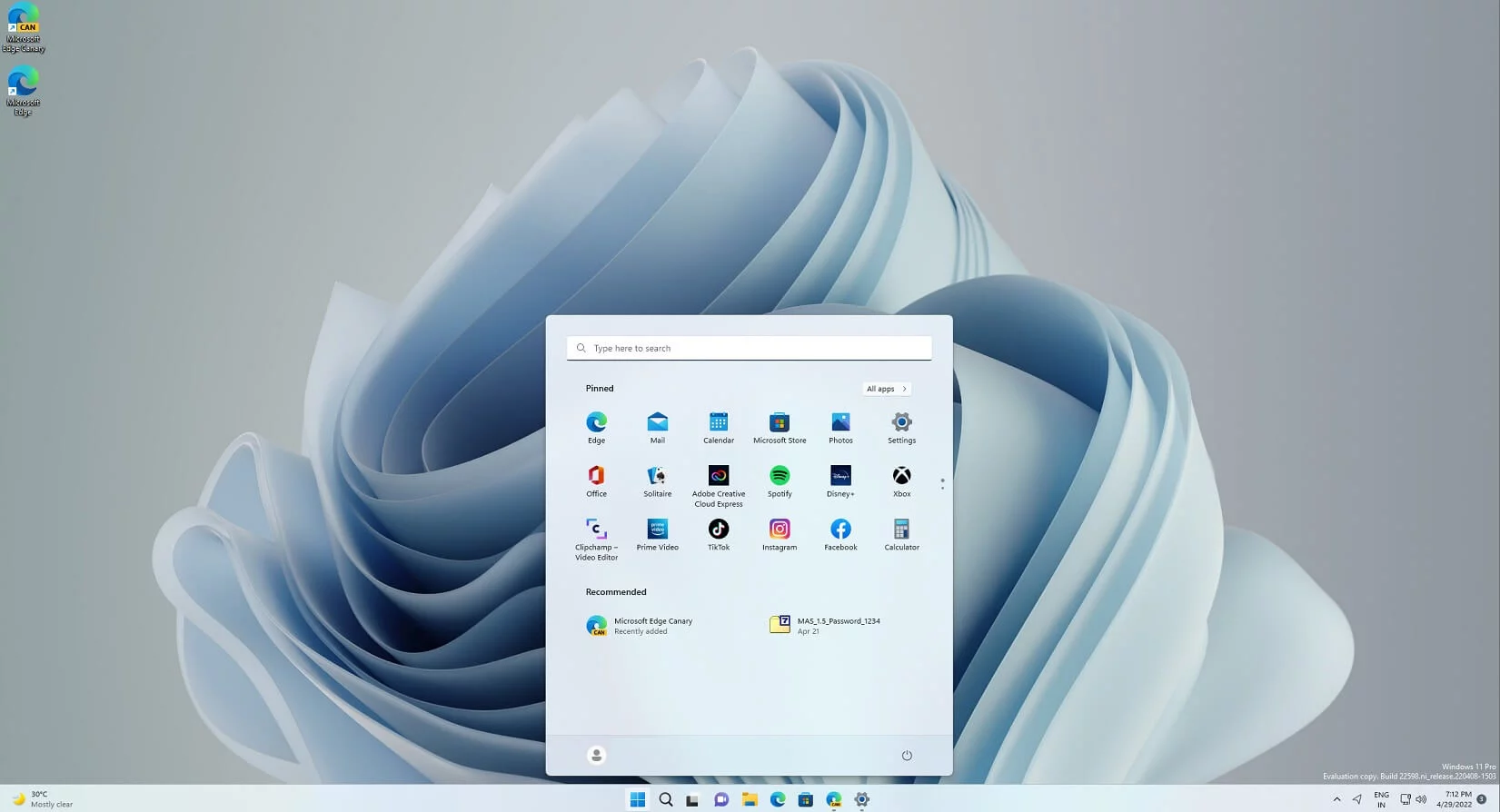Show hidden icons in system tray
This screenshot has height=812, width=1500.
click(x=1336, y=799)
